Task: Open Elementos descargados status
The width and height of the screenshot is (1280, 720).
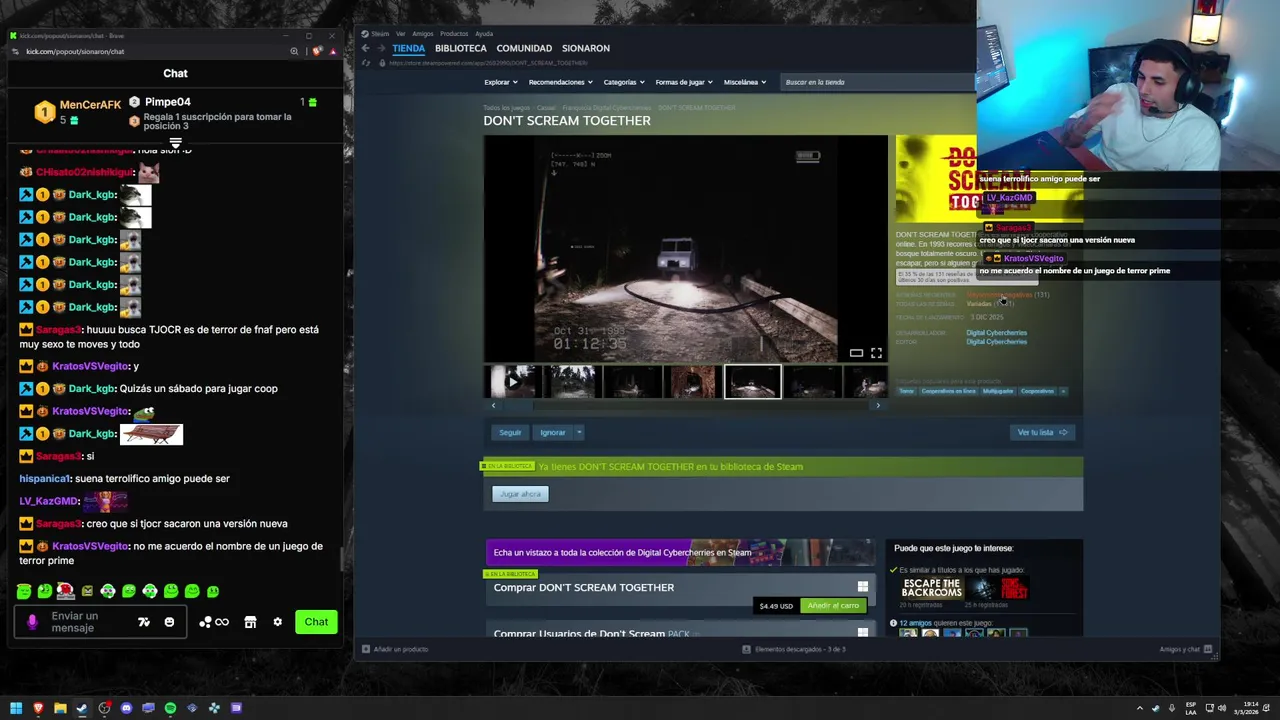Action: point(795,650)
